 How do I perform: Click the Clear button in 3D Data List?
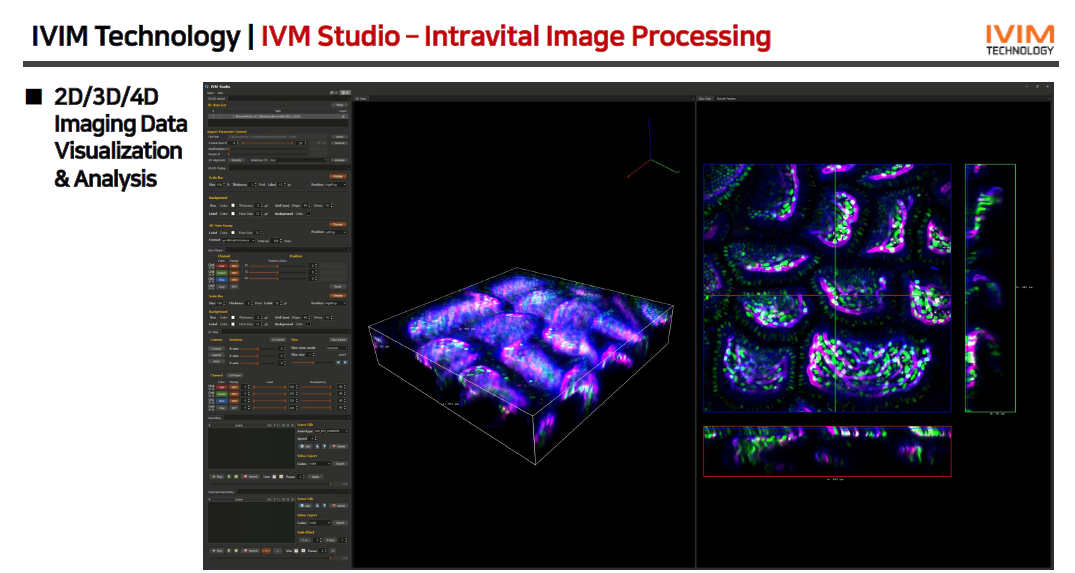[339, 104]
